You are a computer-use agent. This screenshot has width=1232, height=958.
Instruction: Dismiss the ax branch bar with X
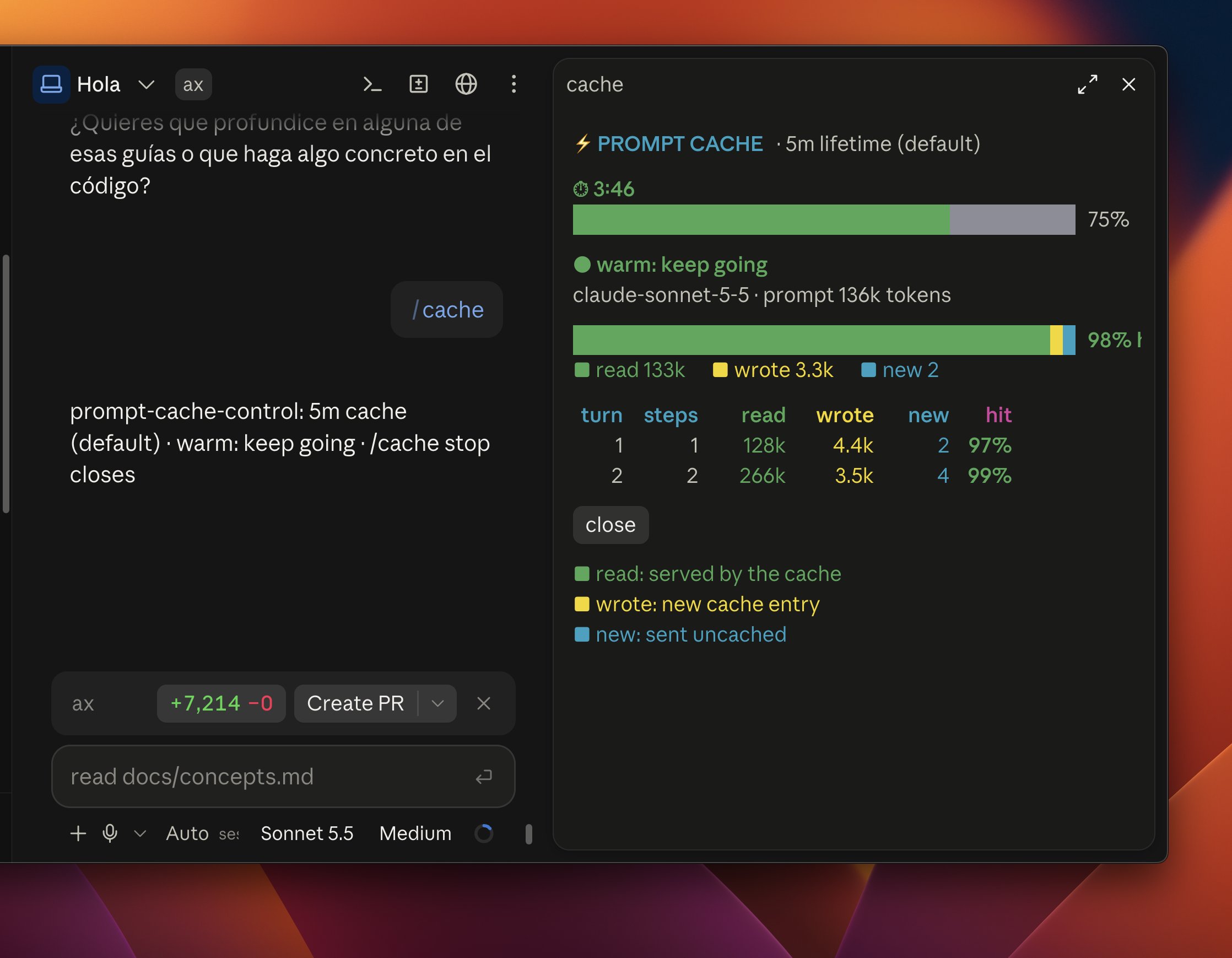click(x=483, y=703)
